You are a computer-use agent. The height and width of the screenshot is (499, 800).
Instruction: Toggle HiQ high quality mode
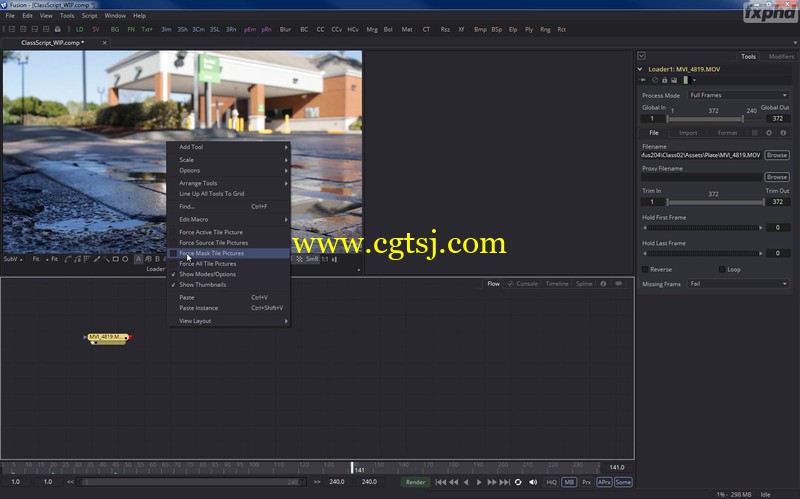pos(552,482)
